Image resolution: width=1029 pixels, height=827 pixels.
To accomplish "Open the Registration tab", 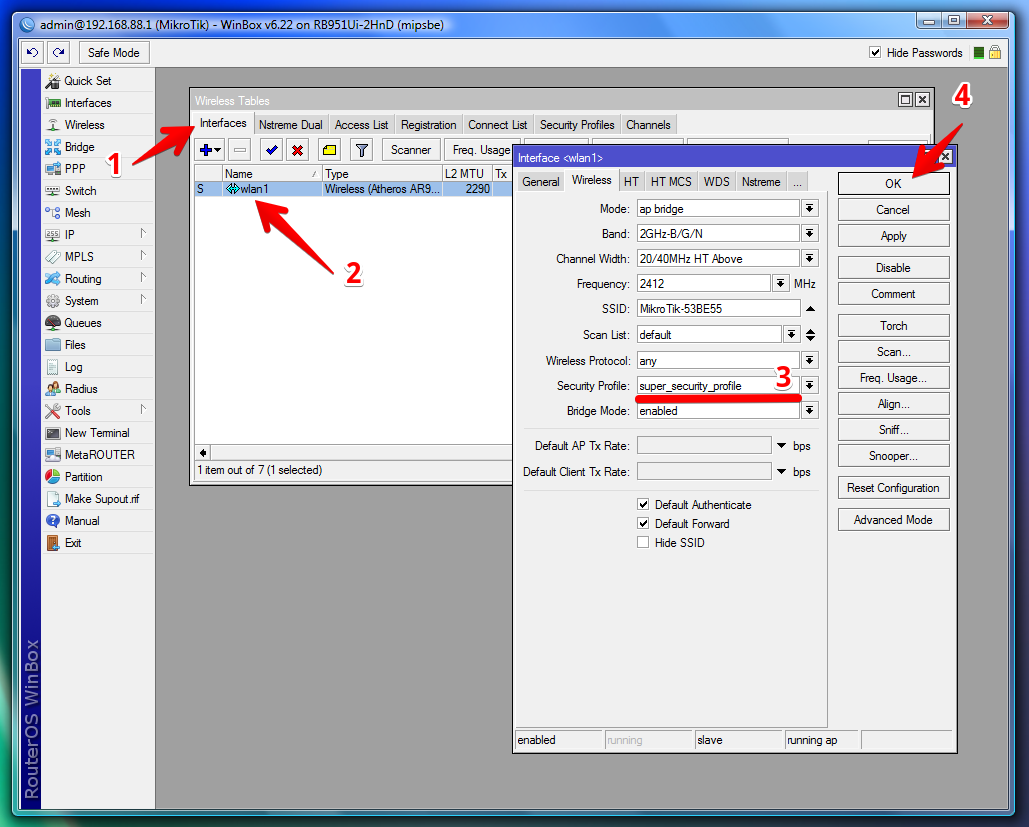I will (x=429, y=125).
